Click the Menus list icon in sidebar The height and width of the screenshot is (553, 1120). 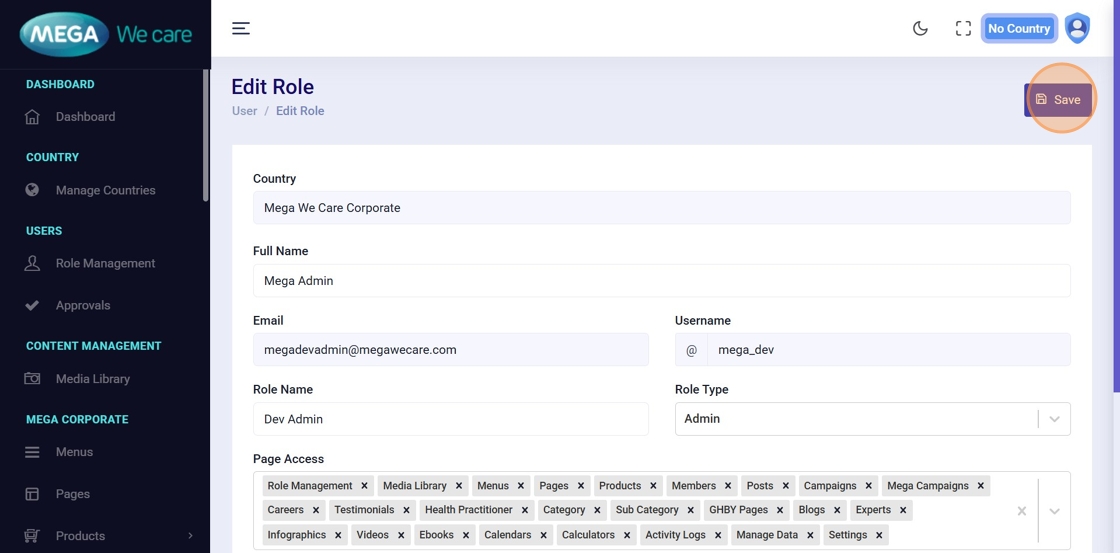[x=32, y=452]
